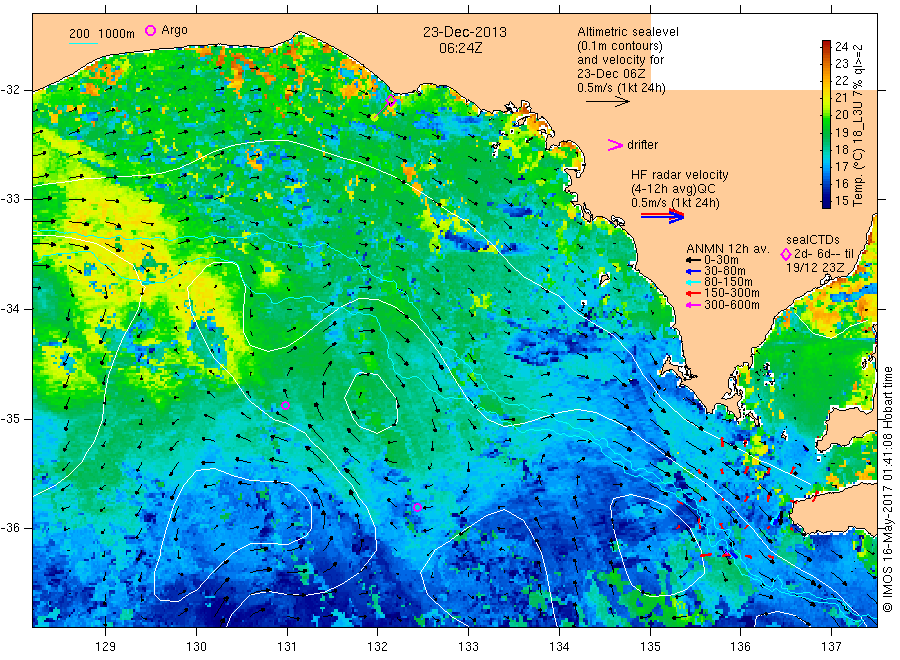
Task: Click the longitude axis label '130'
Action: pos(196,647)
